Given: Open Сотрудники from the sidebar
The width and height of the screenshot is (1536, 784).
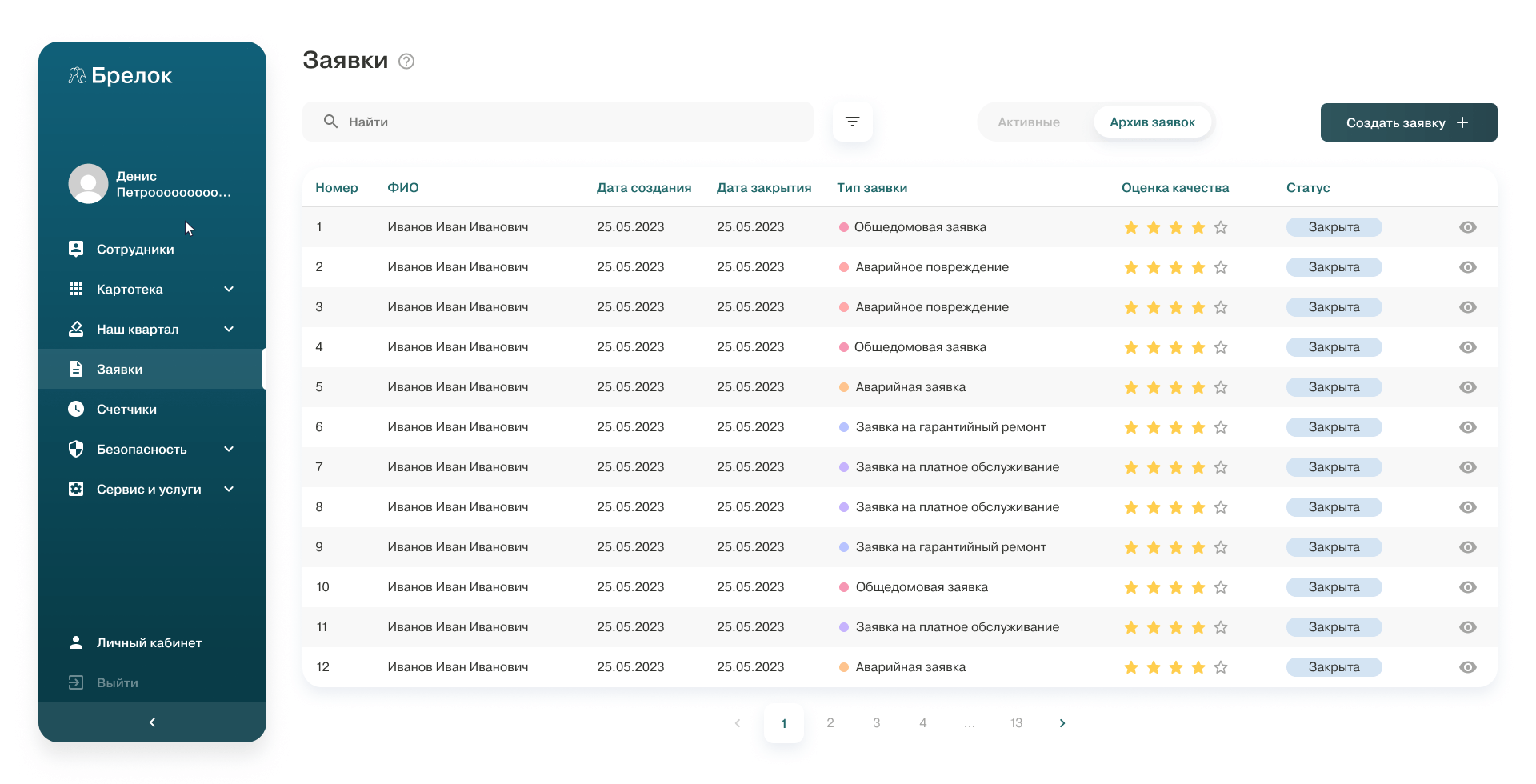Looking at the screenshot, I should pos(134,250).
